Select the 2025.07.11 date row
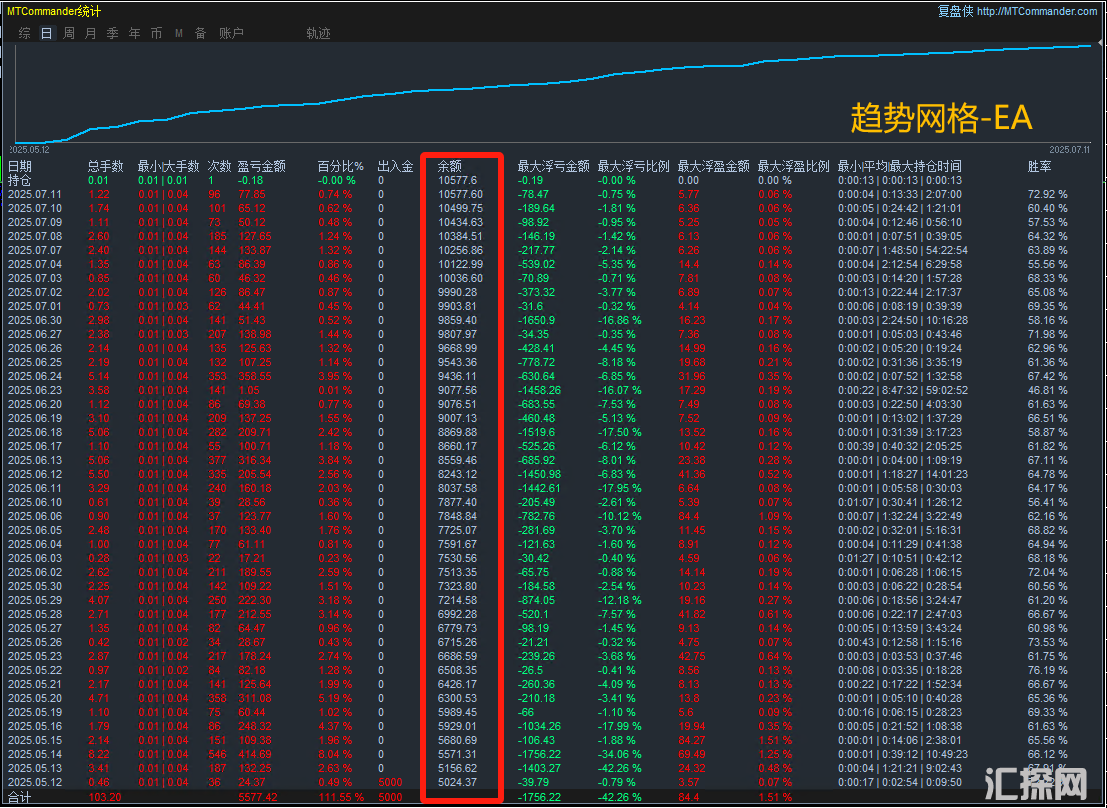The width and height of the screenshot is (1107, 808). [x=35, y=194]
